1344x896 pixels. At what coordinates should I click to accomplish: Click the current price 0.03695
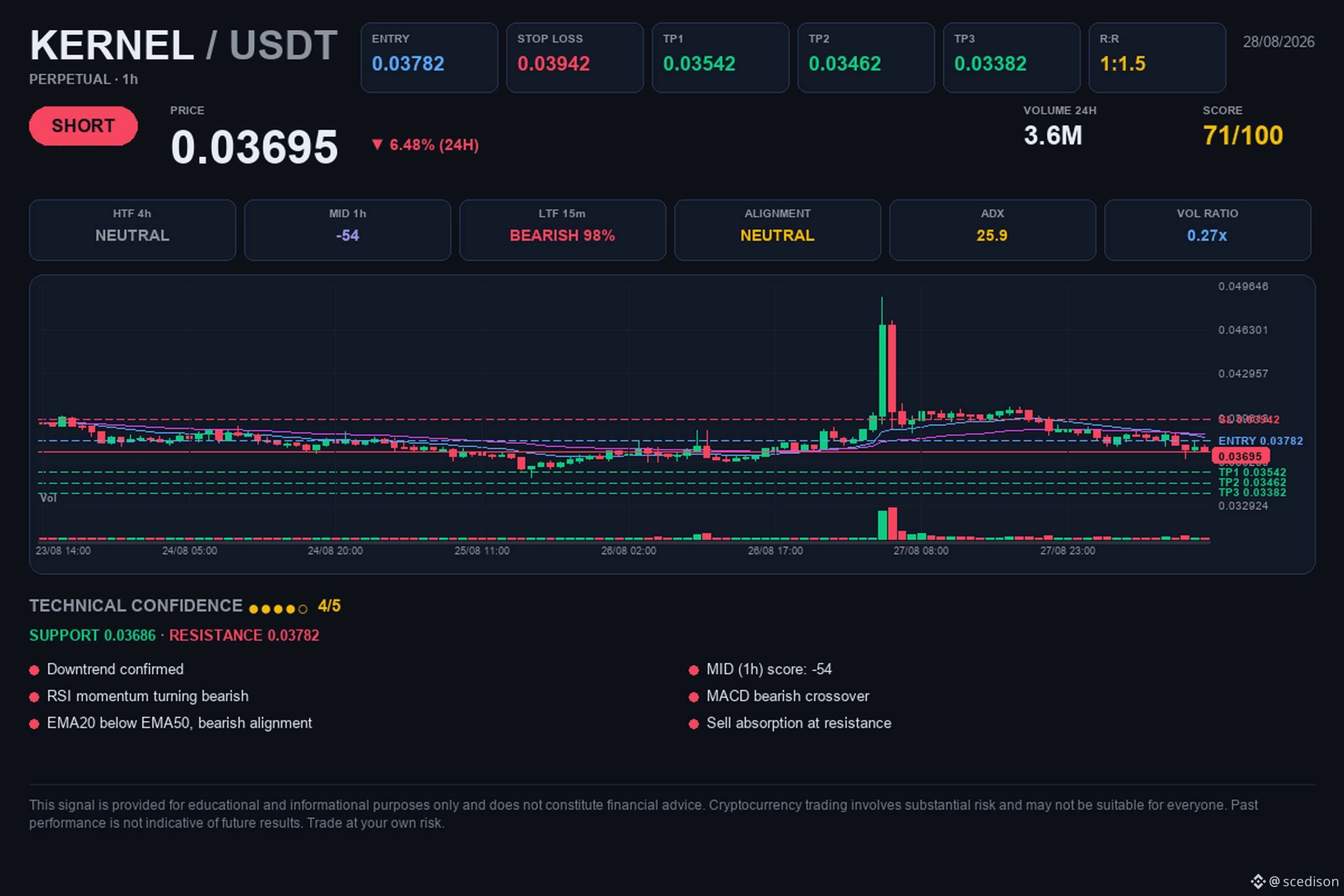pos(254,147)
